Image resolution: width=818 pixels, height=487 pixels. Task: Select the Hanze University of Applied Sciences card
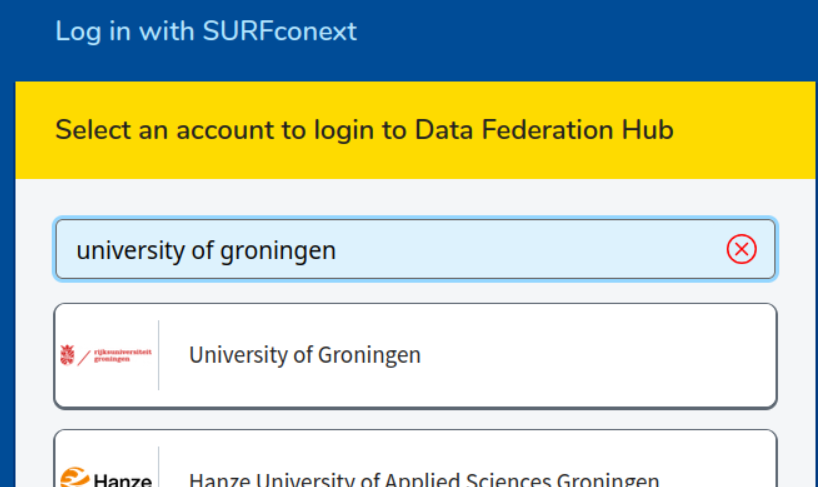pos(415,458)
